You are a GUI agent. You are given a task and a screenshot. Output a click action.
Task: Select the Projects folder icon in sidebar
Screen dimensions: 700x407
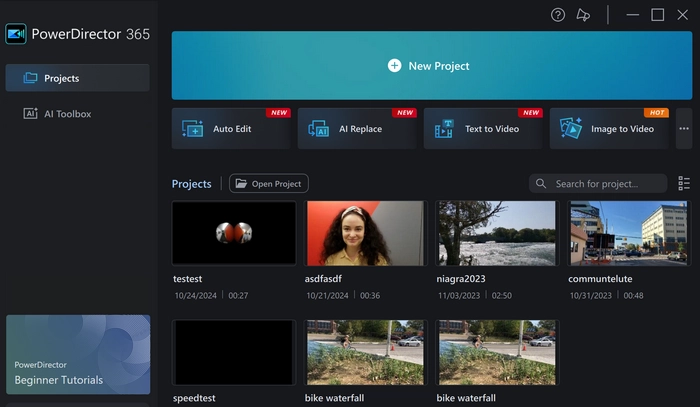click(x=30, y=78)
